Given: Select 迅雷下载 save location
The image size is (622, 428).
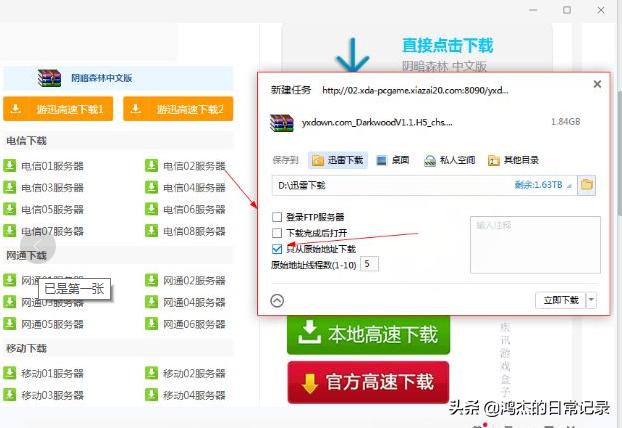Looking at the screenshot, I should click(x=338, y=160).
